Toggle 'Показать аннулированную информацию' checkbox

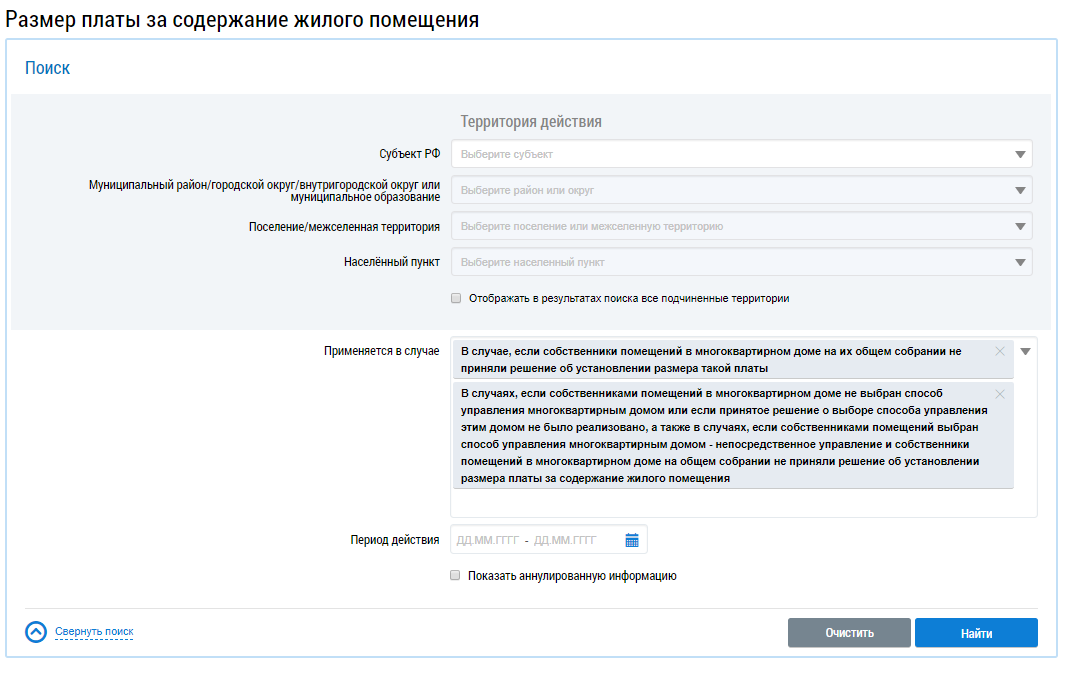456,576
